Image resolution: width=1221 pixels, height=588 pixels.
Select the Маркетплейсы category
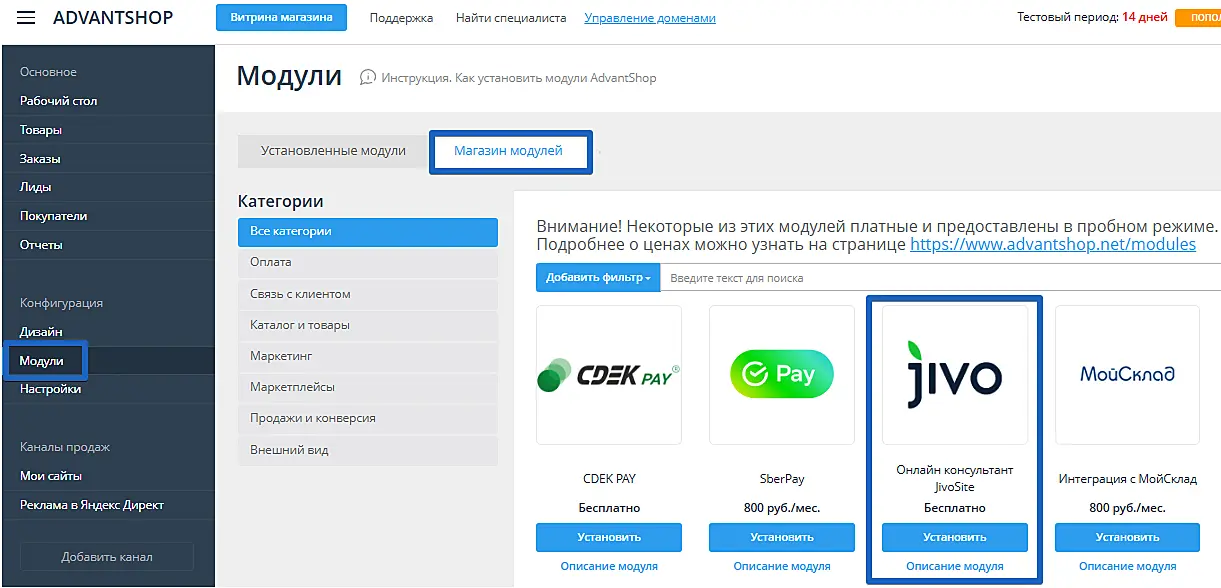pyautogui.click(x=367, y=387)
